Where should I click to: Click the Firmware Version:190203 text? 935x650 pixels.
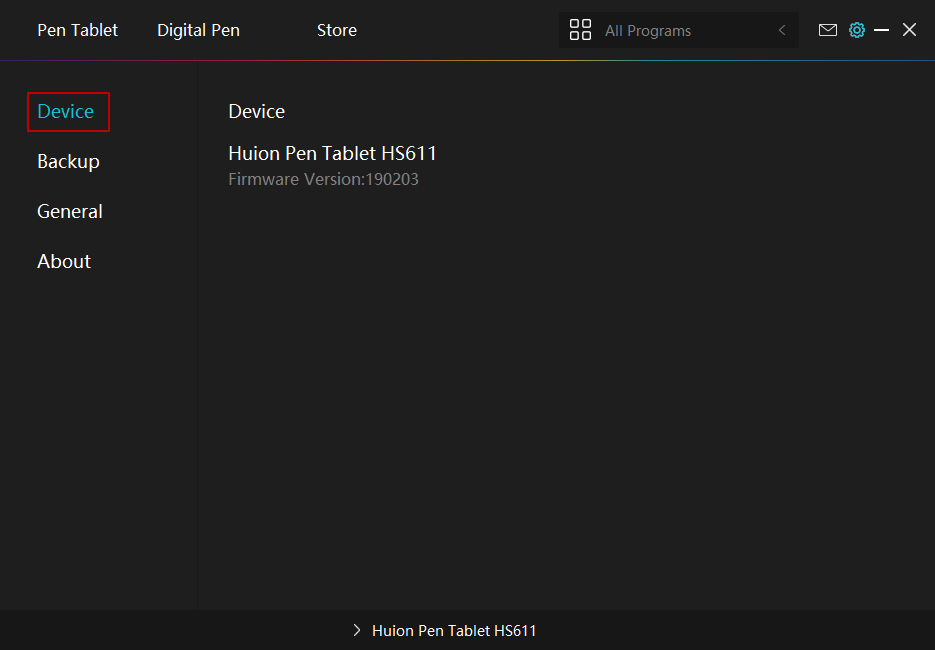point(323,179)
